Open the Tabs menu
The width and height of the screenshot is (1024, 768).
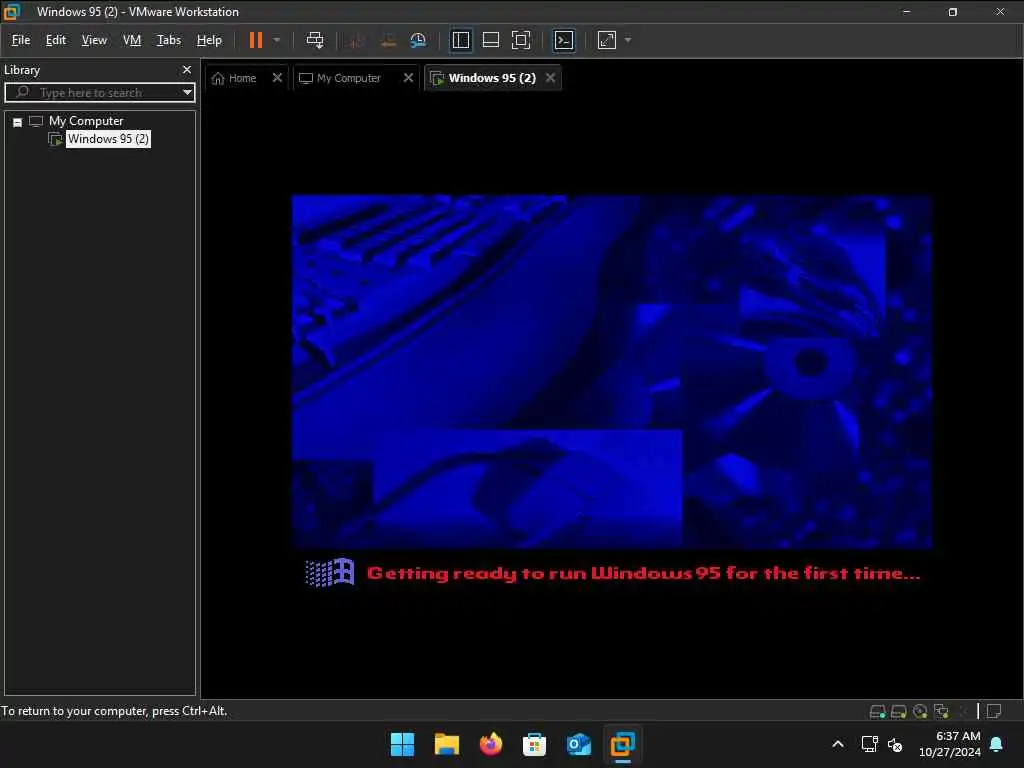click(168, 40)
